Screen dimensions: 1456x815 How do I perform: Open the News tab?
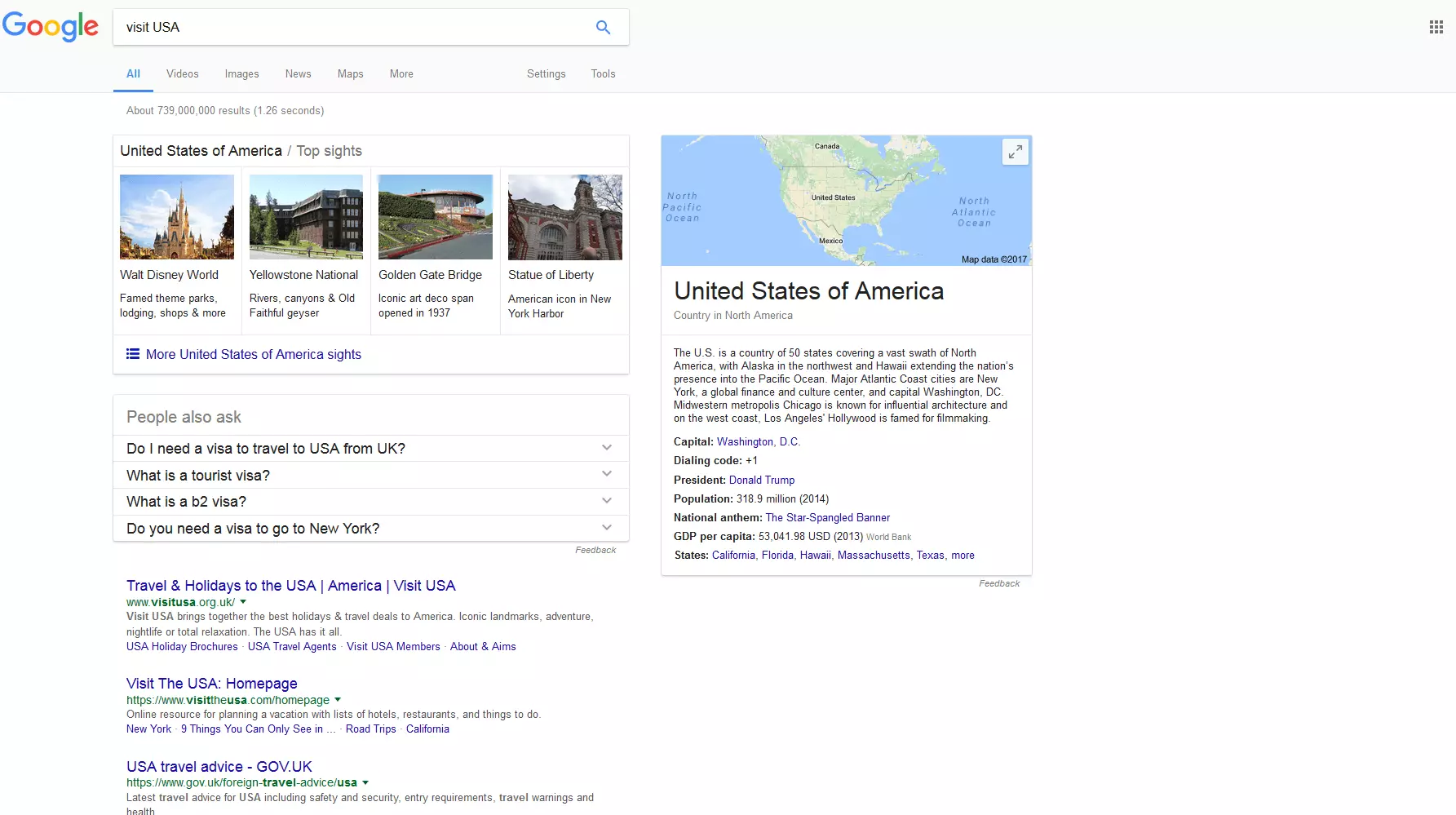point(298,73)
